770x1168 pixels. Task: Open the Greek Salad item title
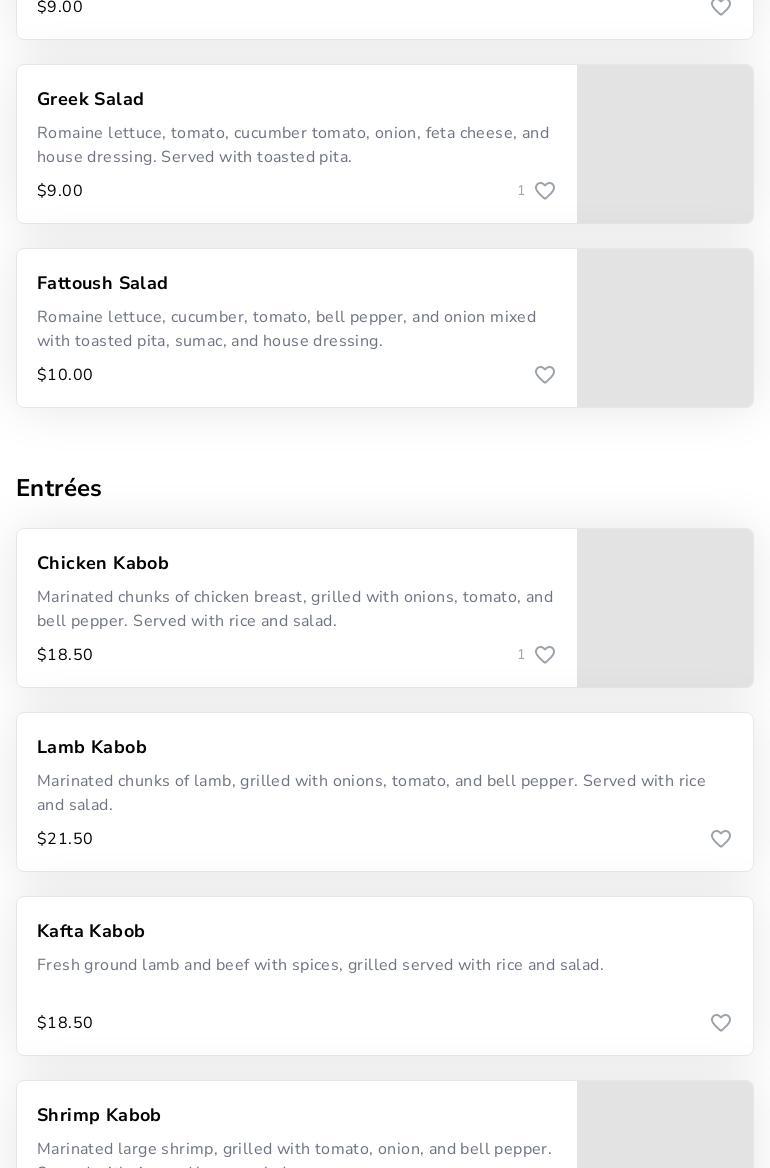(x=90, y=99)
